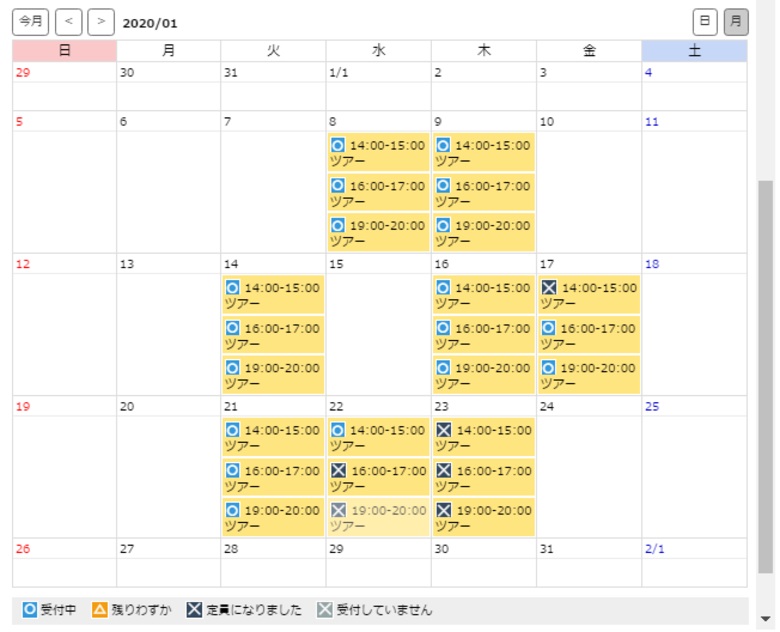Click the 土 Saturday column header
Screen dimensions: 780x632
pos(694,51)
